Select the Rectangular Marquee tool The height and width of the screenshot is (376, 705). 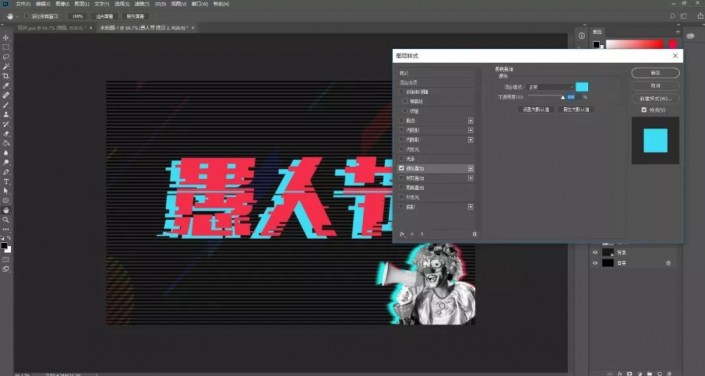[x=6, y=47]
